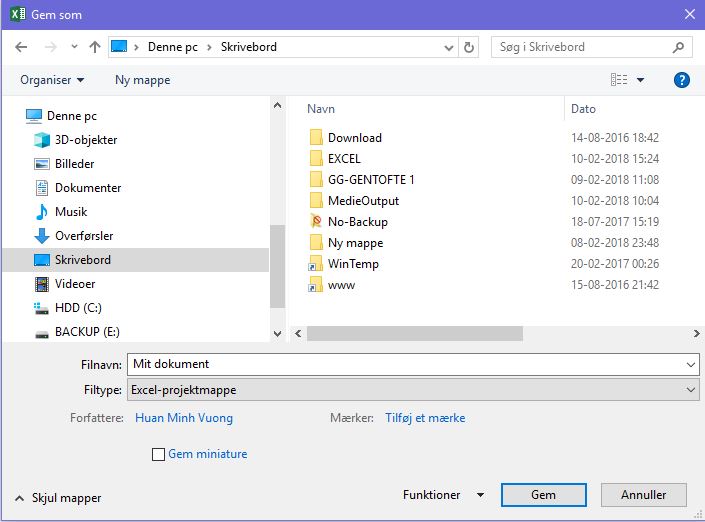
Task: Open the blue help question mark
Action: (x=682, y=80)
